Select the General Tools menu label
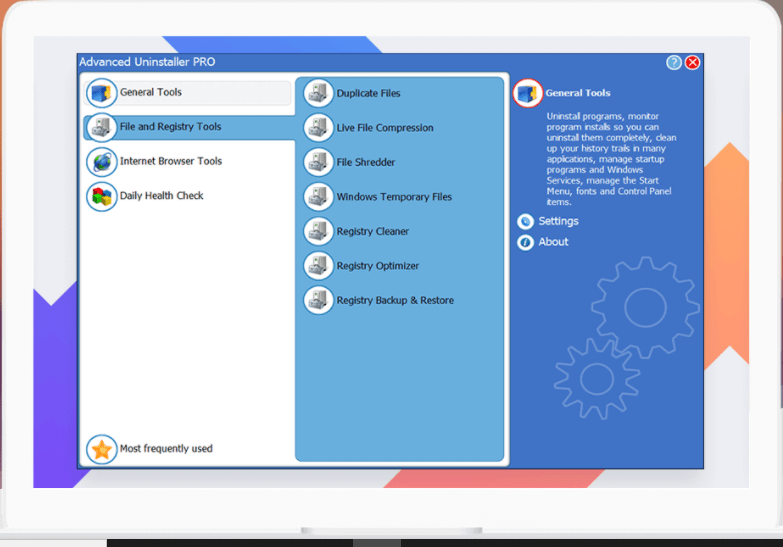Viewport: 783px width, 547px height. (x=151, y=92)
